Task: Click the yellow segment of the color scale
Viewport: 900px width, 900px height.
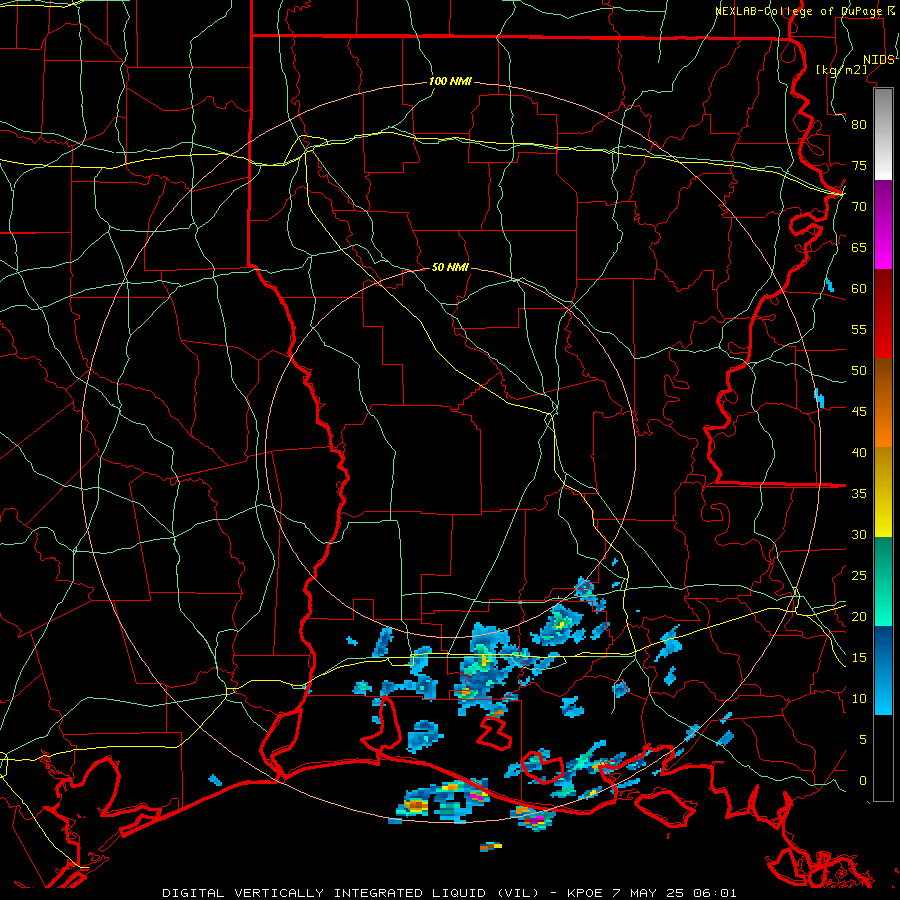Action: click(x=883, y=492)
